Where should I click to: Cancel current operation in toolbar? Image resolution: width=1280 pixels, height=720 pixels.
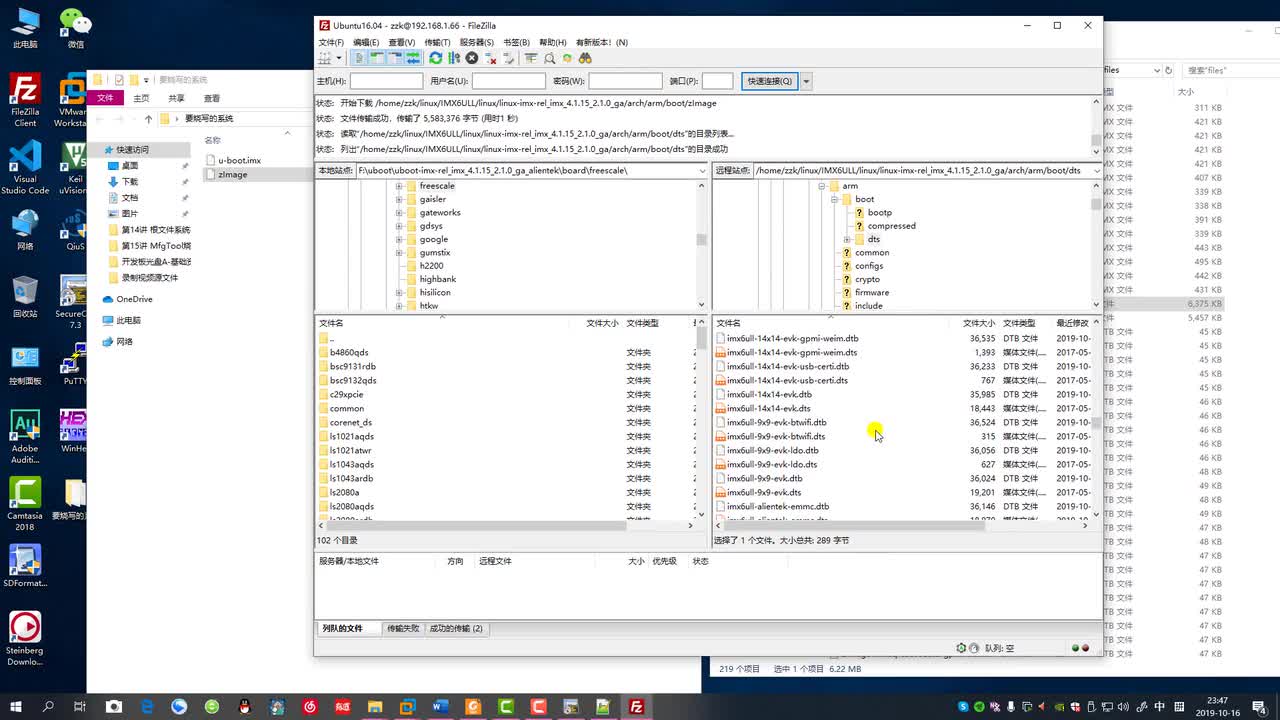click(471, 58)
